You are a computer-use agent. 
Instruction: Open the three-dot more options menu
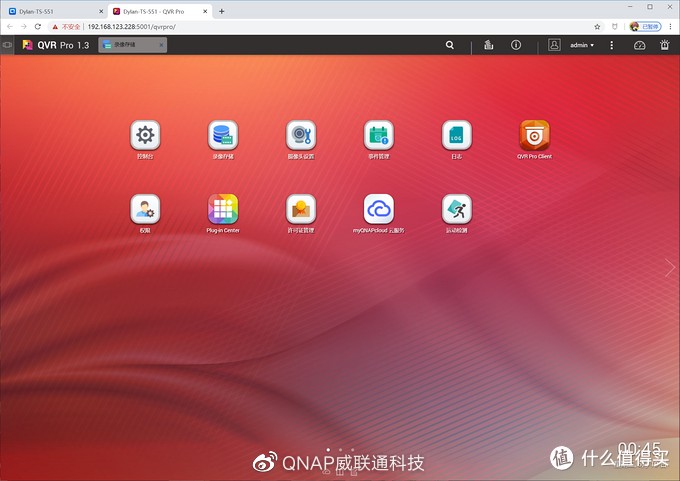click(611, 45)
